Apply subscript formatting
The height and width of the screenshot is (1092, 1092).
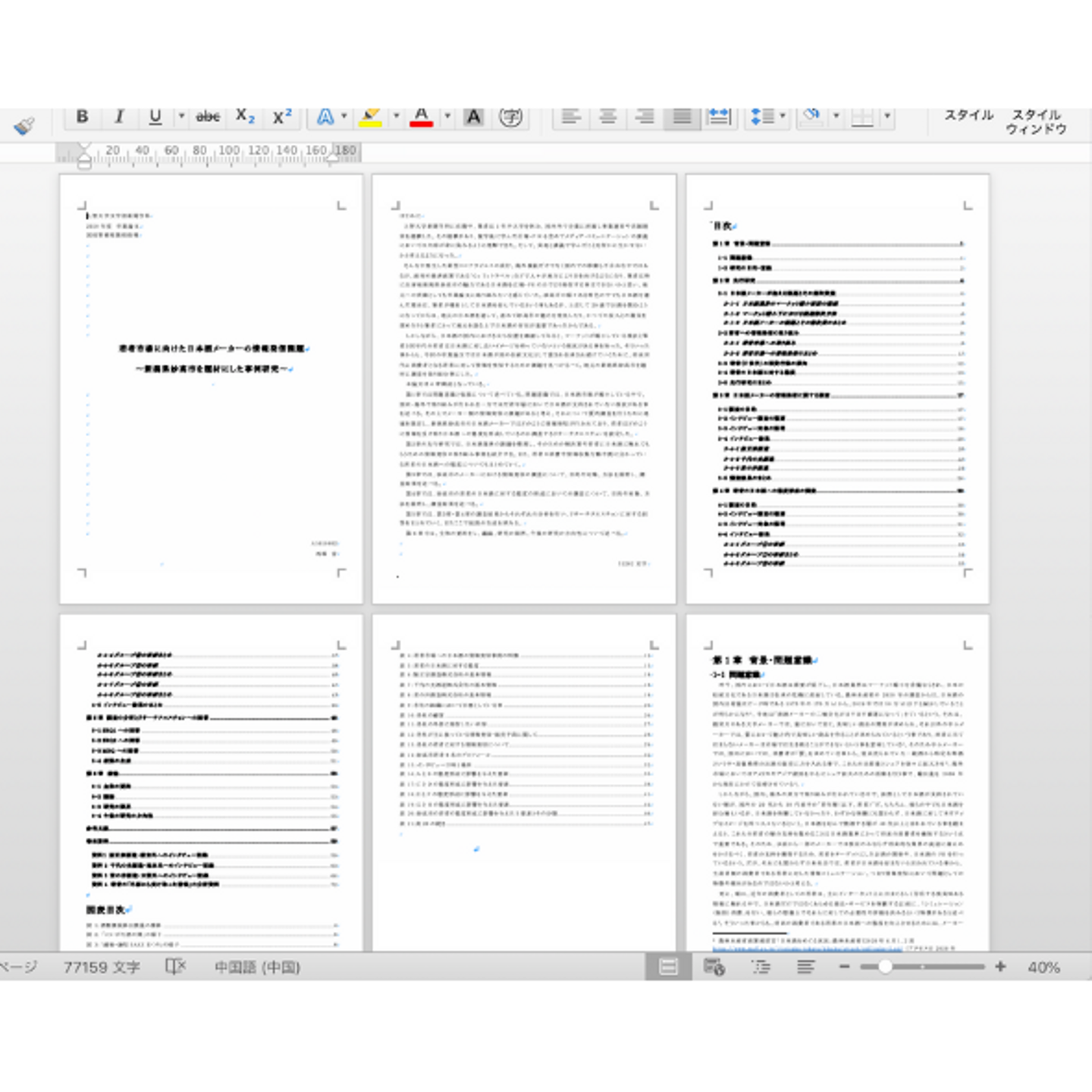245,117
